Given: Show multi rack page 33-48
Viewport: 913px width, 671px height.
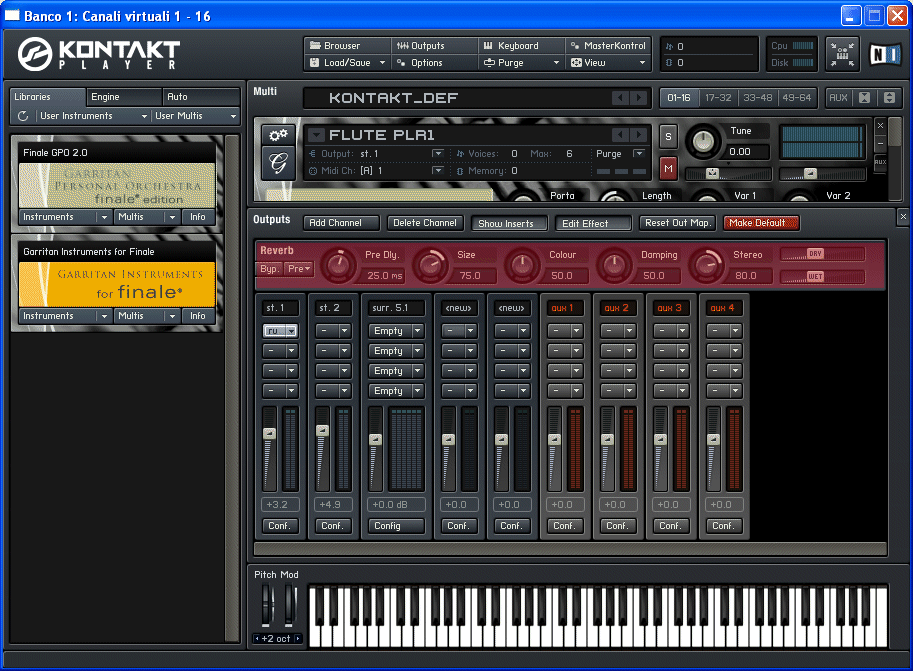Looking at the screenshot, I should pyautogui.click(x=757, y=98).
